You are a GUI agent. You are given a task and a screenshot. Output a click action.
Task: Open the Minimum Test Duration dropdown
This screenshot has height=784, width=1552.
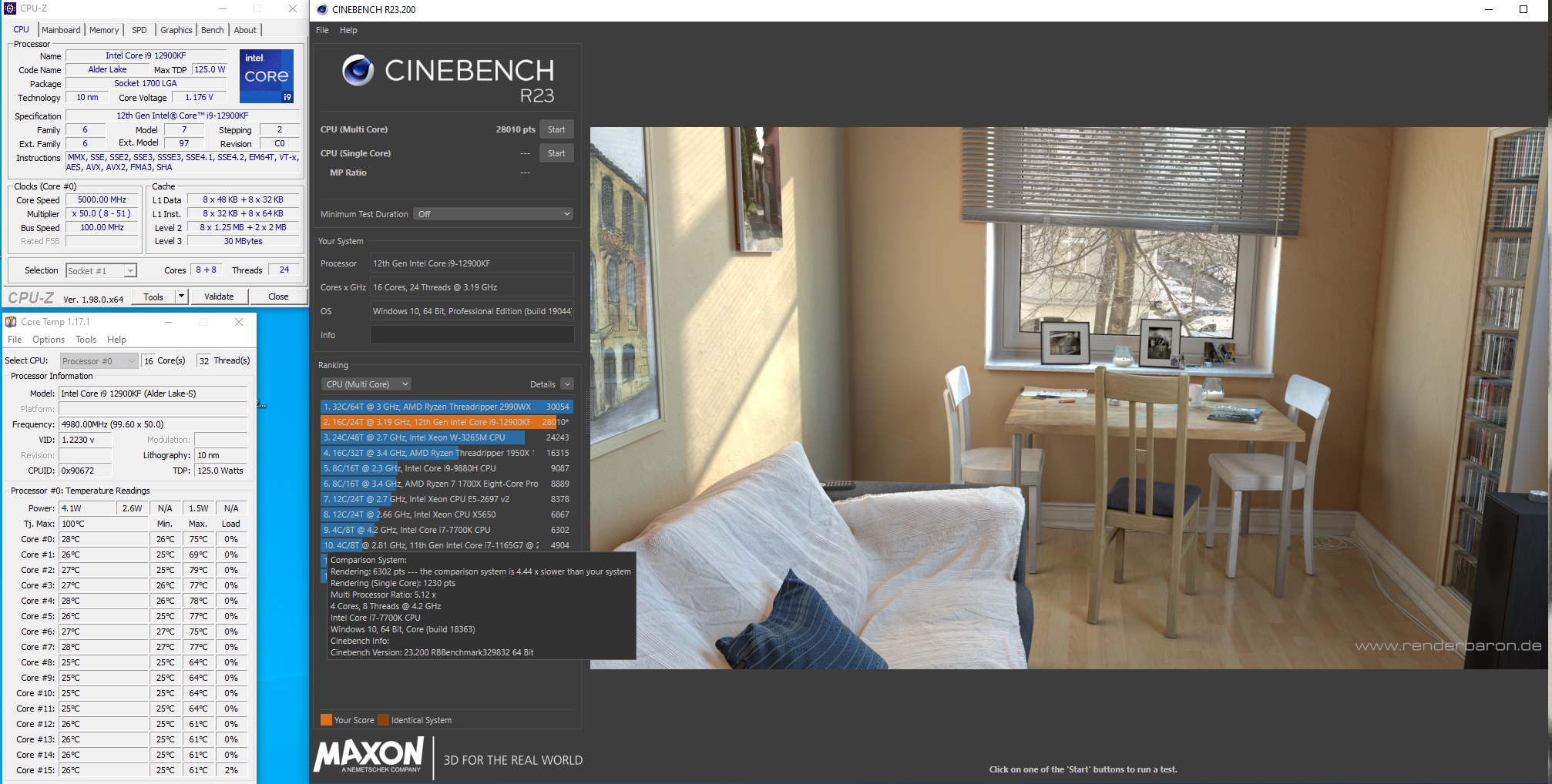(x=494, y=214)
